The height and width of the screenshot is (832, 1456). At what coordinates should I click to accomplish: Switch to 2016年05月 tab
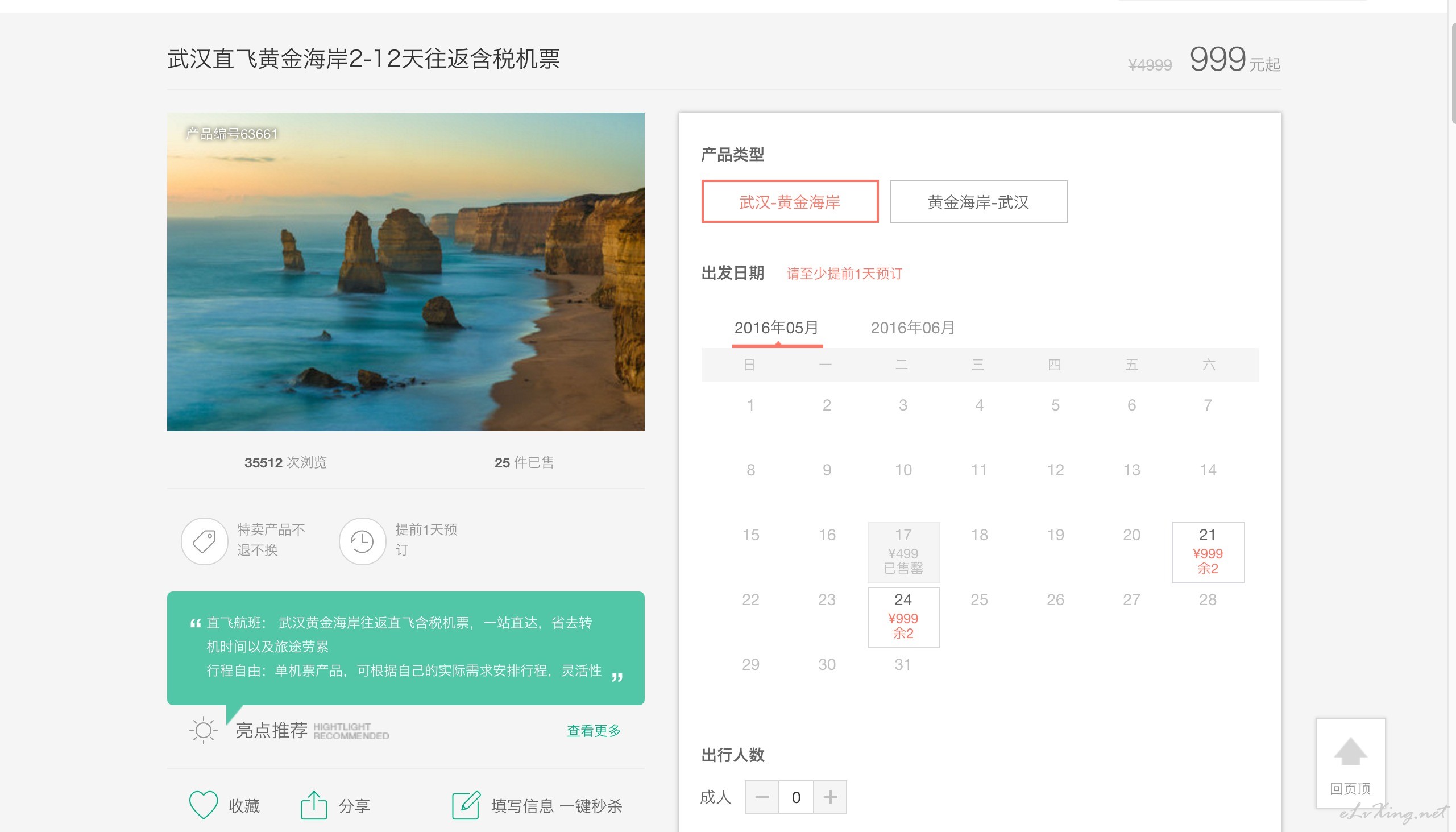point(777,328)
